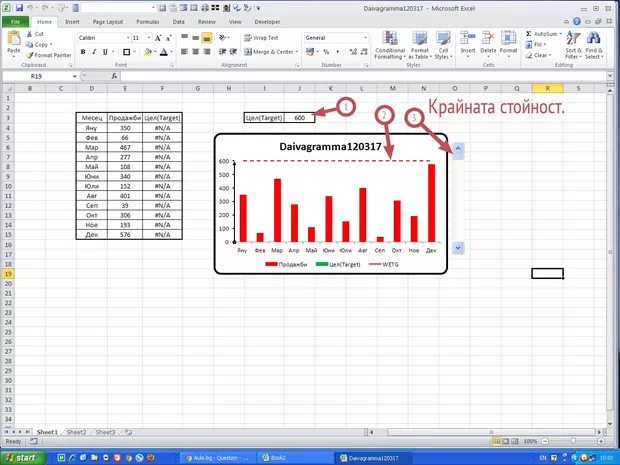Click the Windows start button
The image size is (620, 465).
23,458
